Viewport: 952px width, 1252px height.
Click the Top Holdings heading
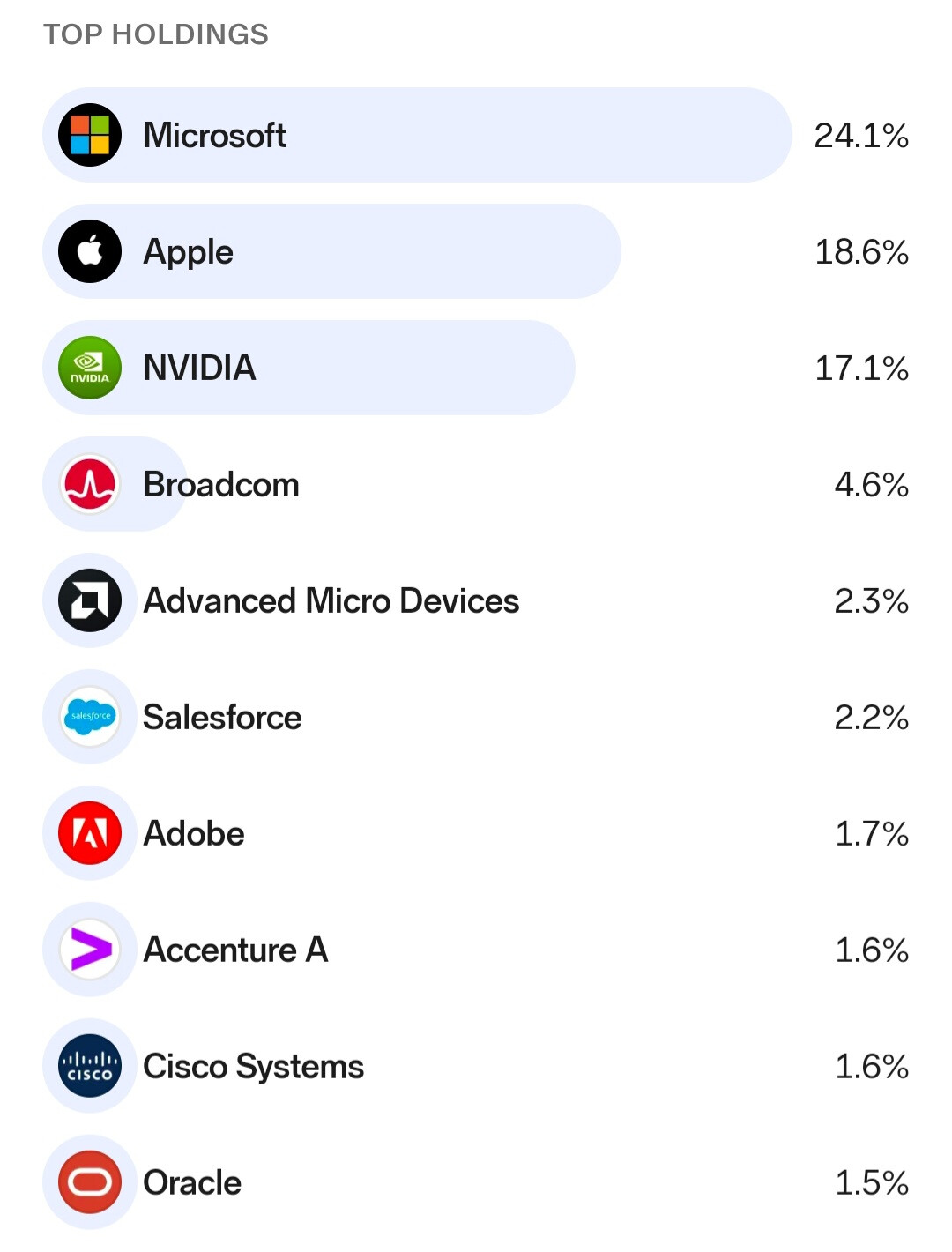tap(156, 34)
